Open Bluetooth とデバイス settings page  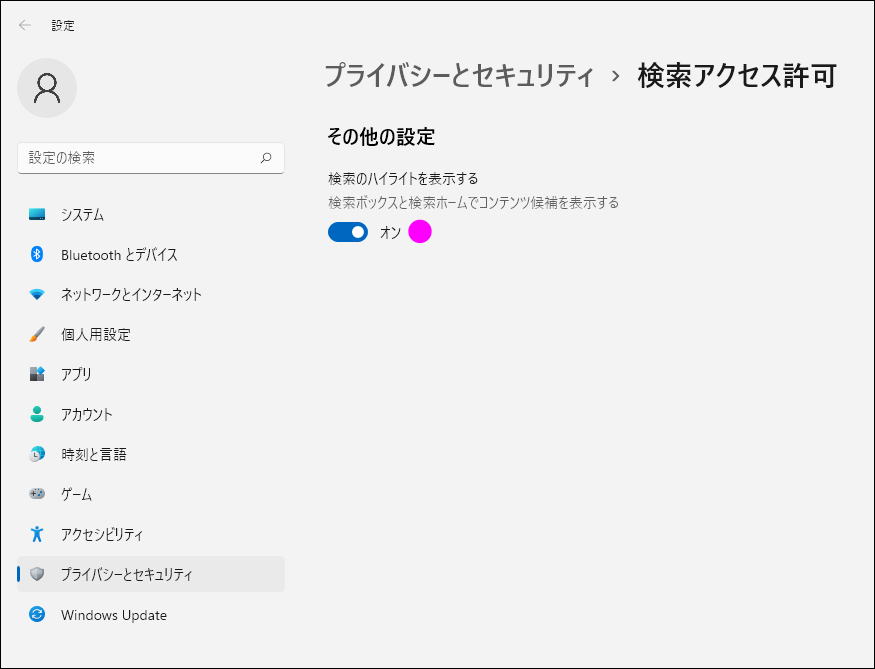[x=119, y=255]
